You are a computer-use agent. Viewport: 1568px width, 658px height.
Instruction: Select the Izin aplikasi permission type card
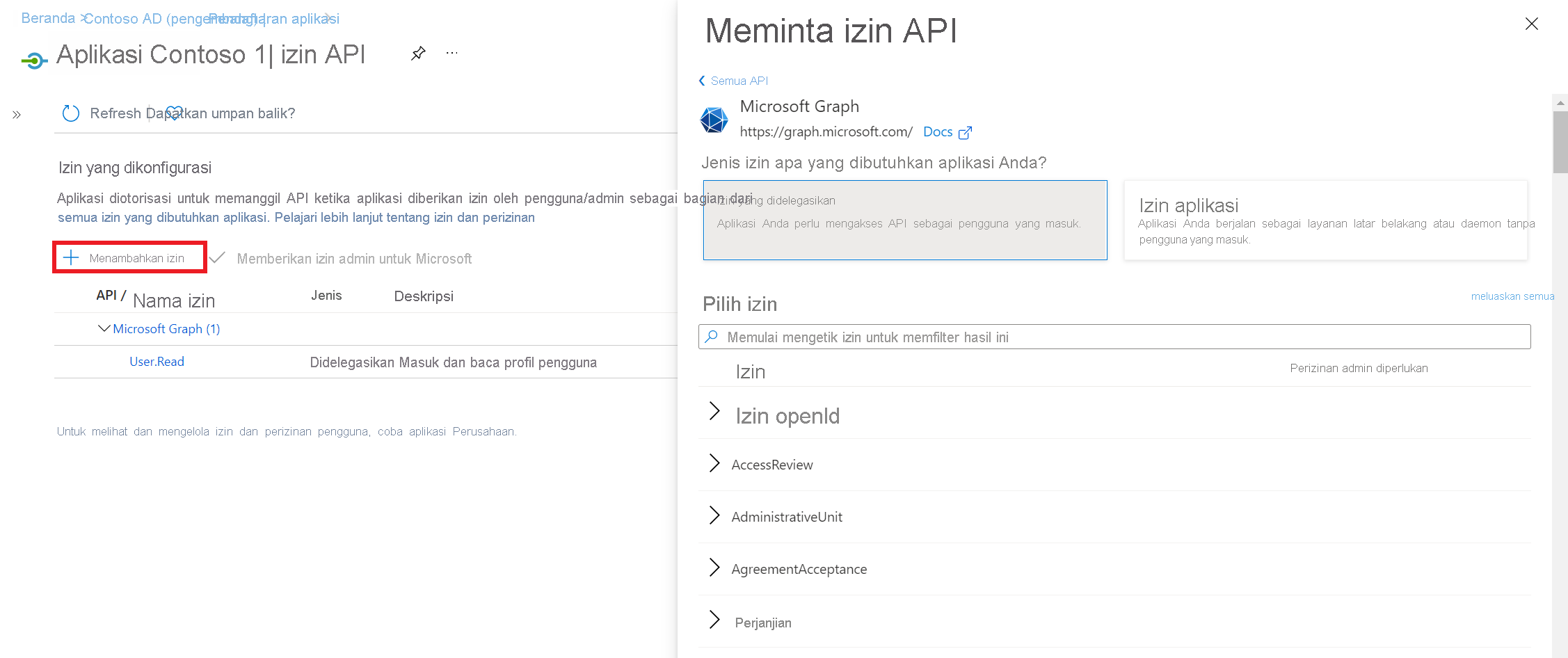coord(1325,220)
